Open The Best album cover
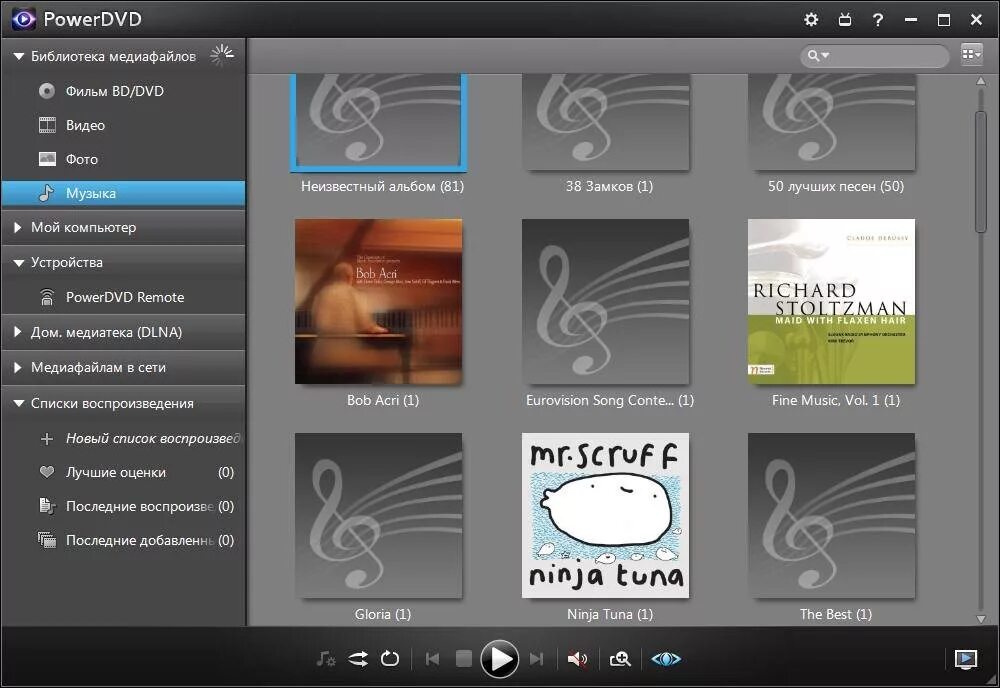The height and width of the screenshot is (688, 1000). [x=832, y=516]
